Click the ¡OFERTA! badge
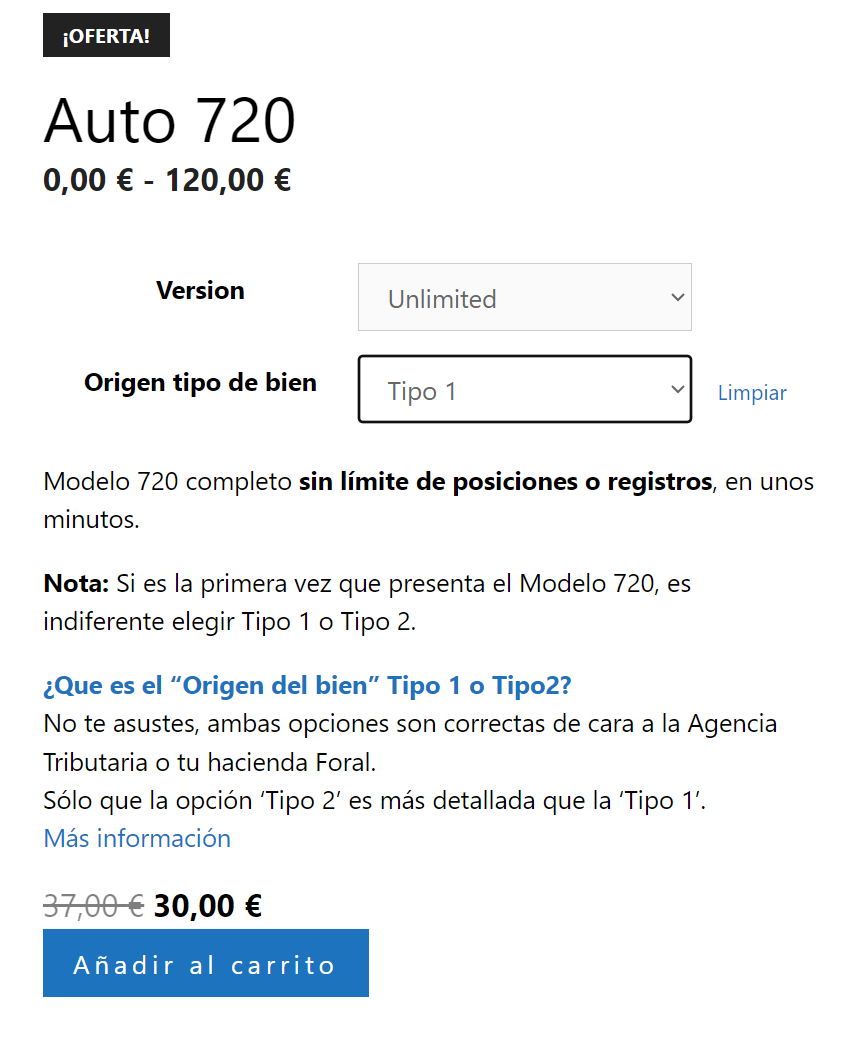The width and height of the screenshot is (843, 1038). point(106,34)
